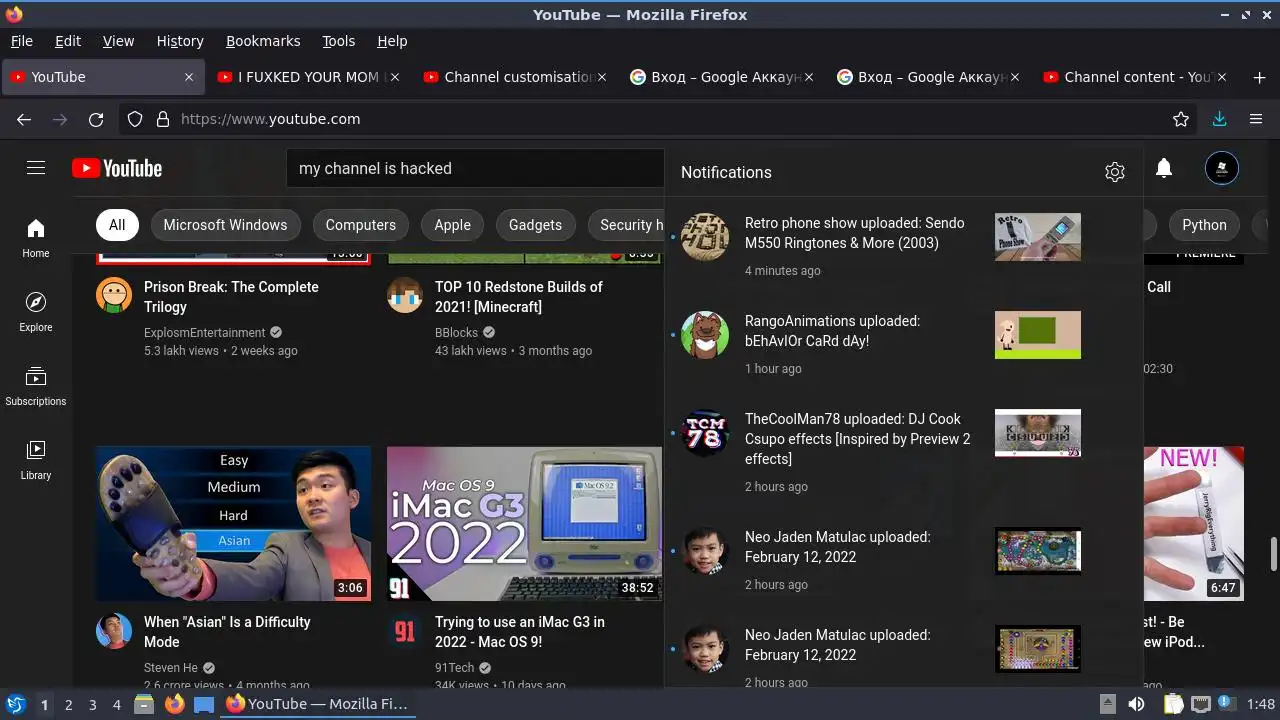
Task: Select the All filter chip
Action: [117, 225]
